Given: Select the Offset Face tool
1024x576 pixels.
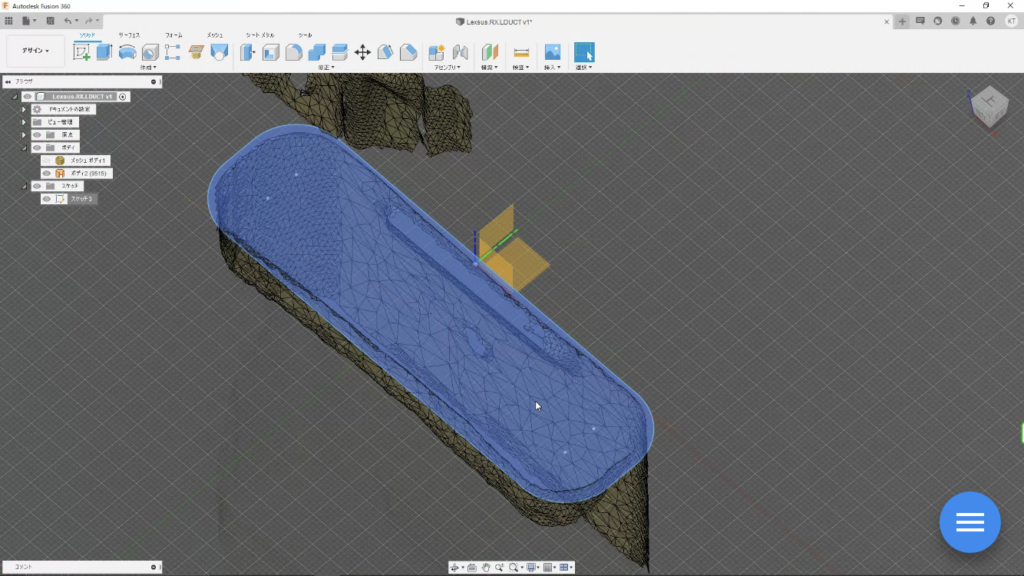Looking at the screenshot, I should pyautogui.click(x=340, y=52).
